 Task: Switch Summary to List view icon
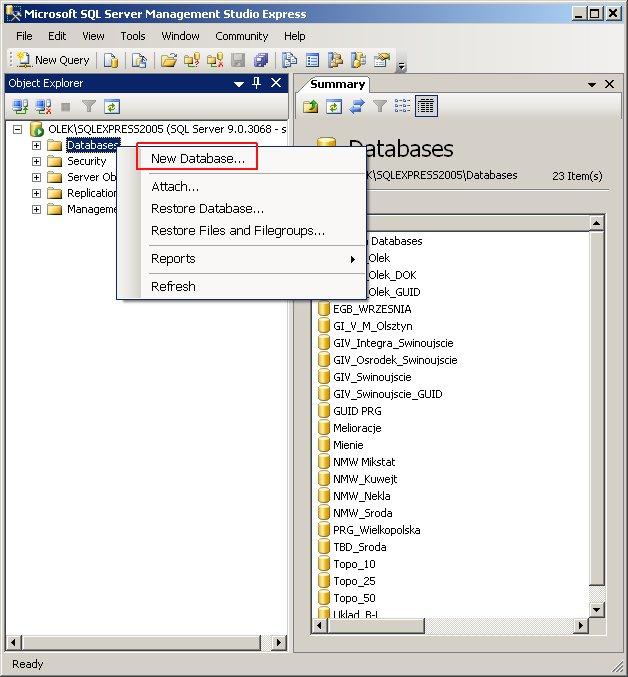(x=402, y=106)
